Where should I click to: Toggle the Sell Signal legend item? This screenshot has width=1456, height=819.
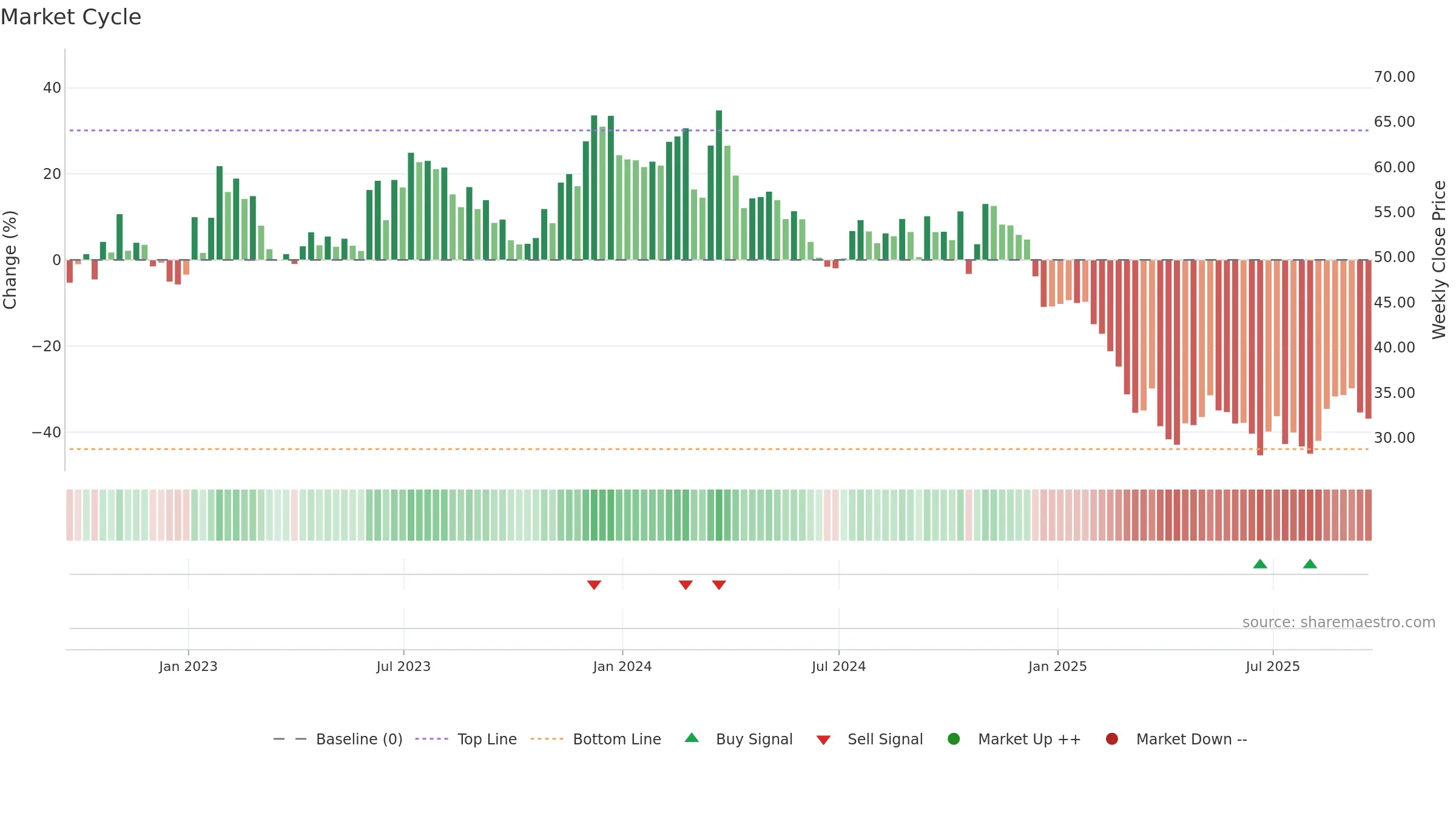click(x=869, y=739)
